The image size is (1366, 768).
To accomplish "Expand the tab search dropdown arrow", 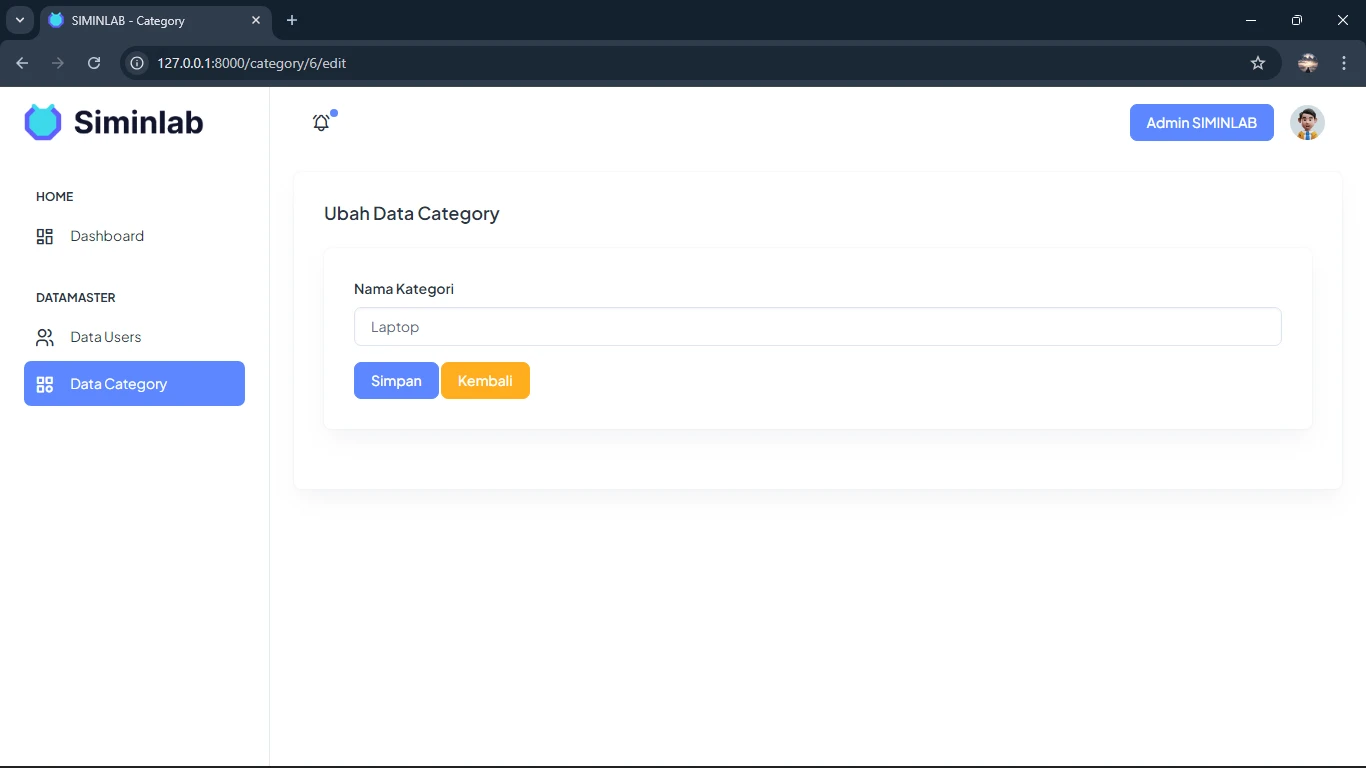I will 19,20.
